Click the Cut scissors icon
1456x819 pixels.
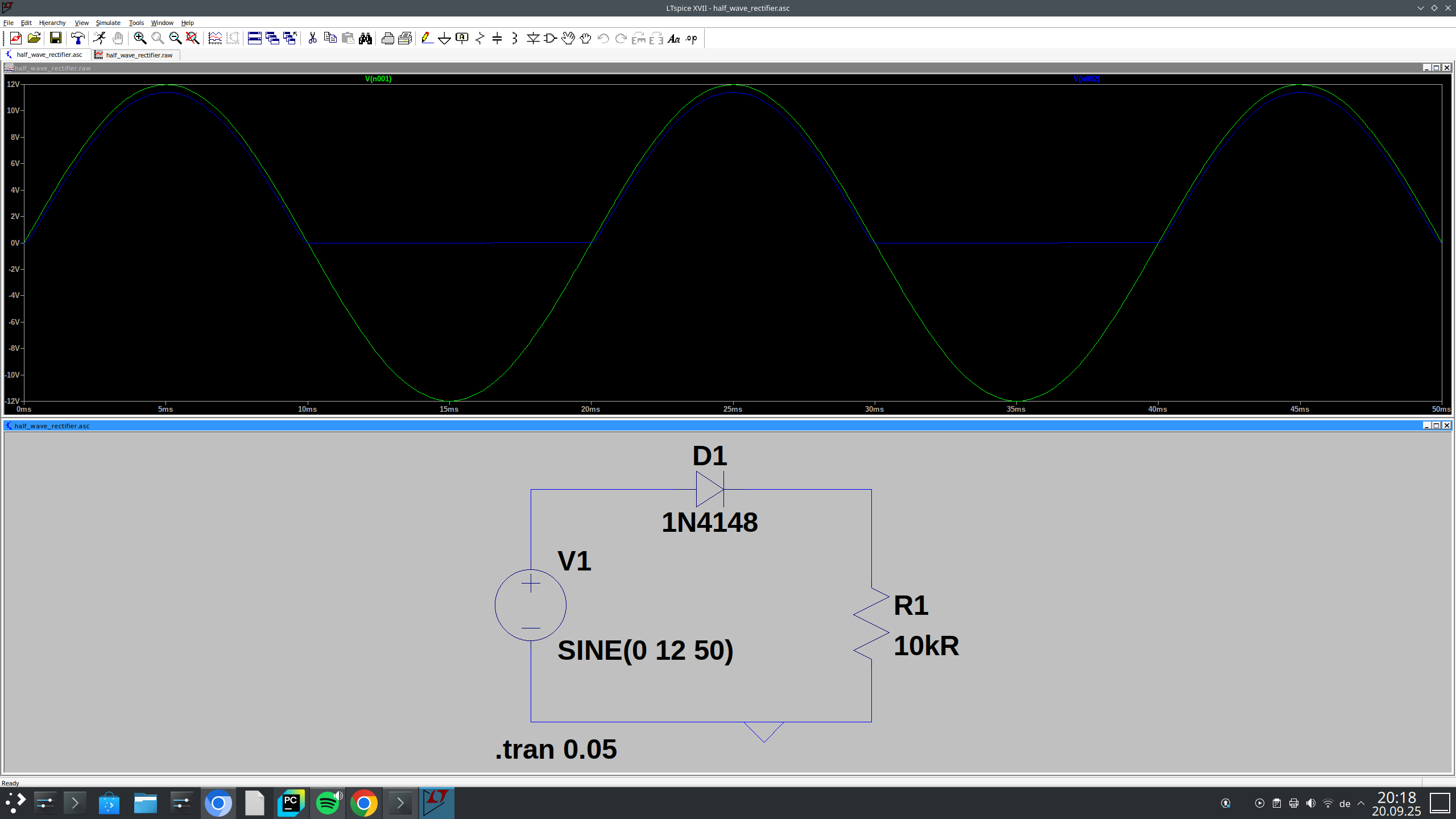312,38
